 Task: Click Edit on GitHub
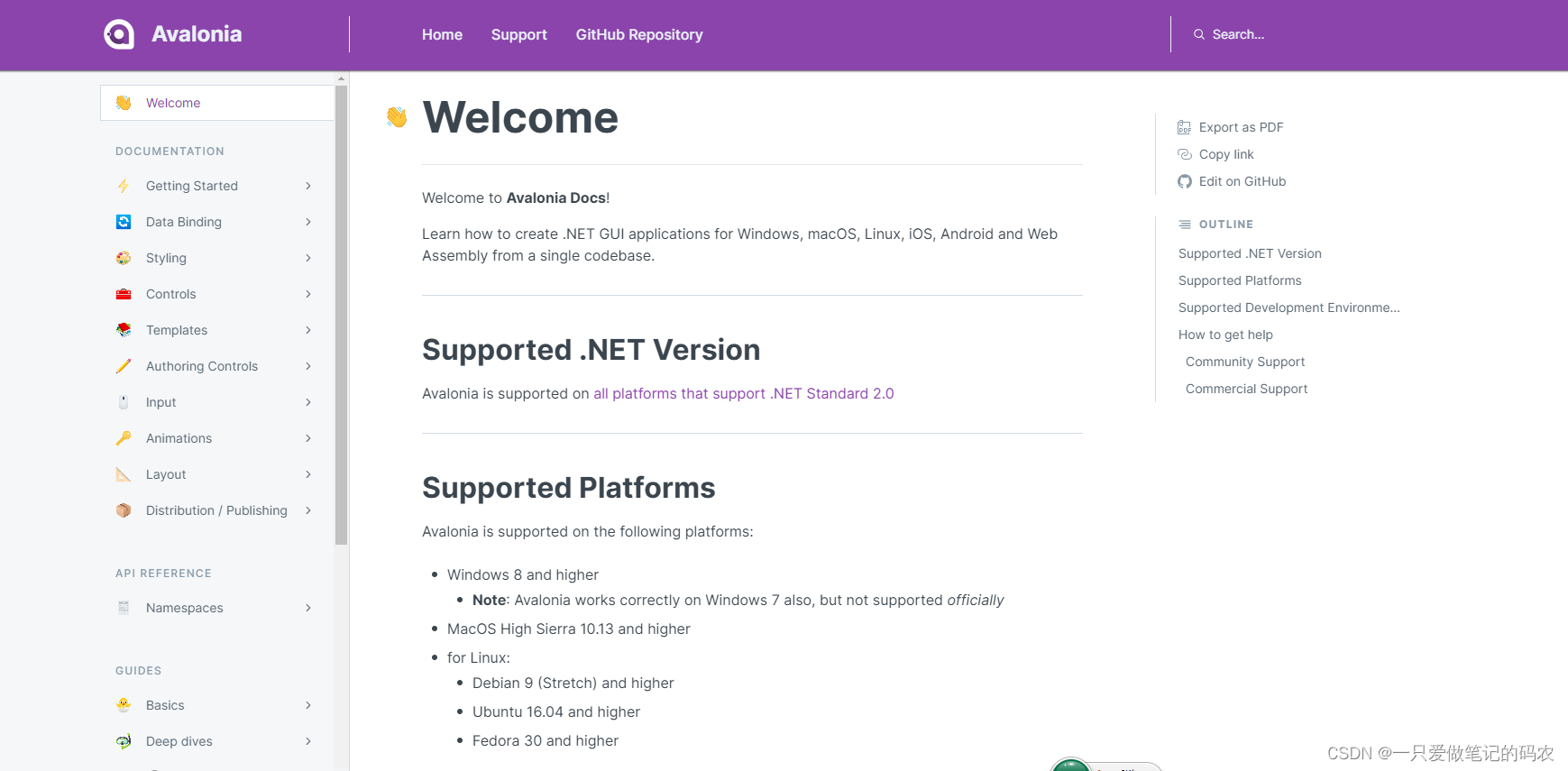[1242, 181]
